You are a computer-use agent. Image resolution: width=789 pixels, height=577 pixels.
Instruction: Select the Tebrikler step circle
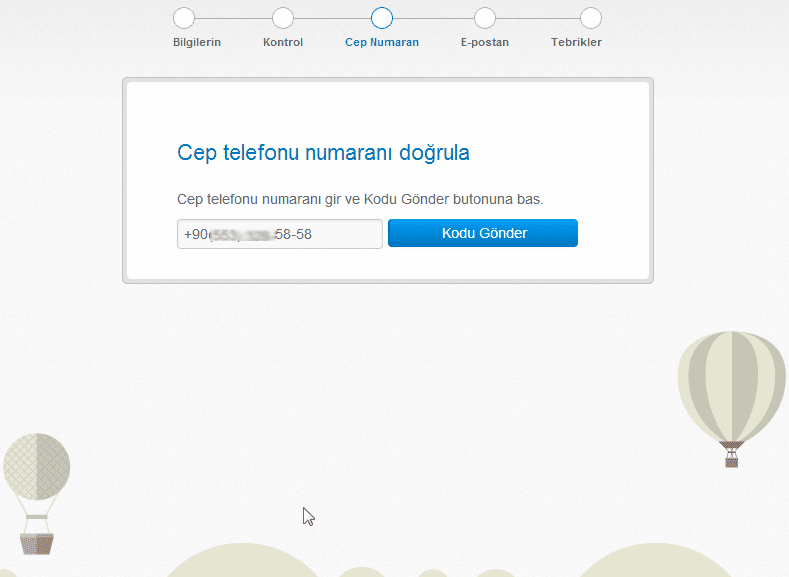tap(591, 18)
